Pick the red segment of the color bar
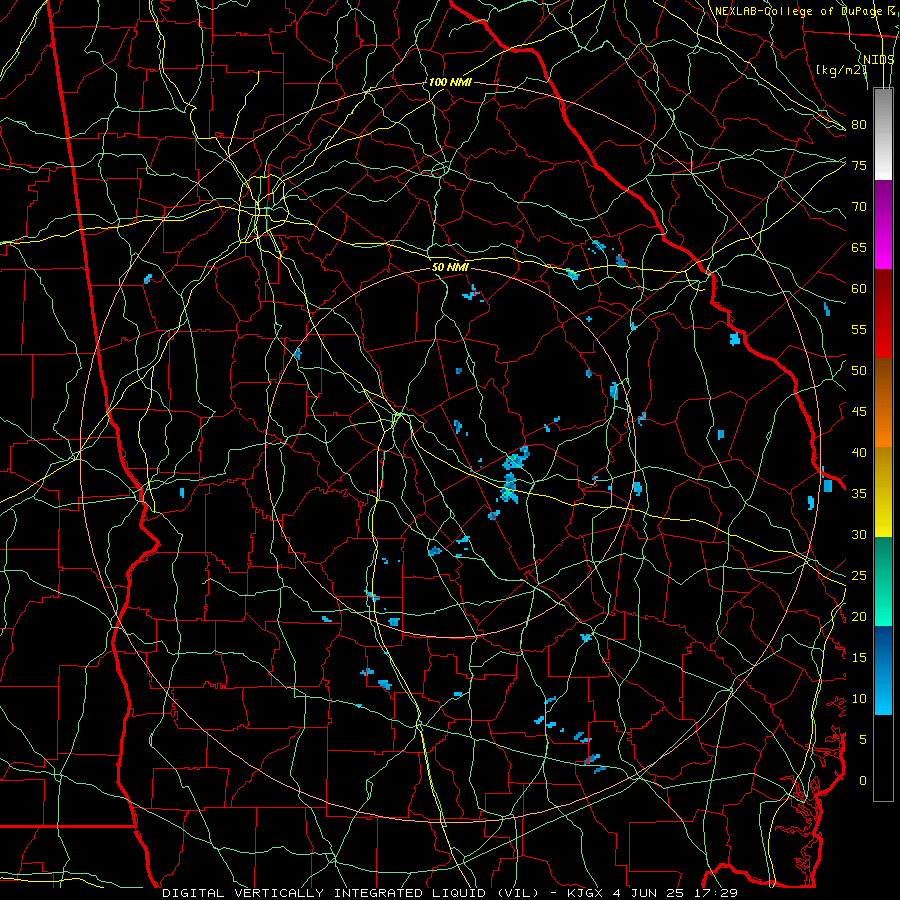The image size is (900, 900). coord(883,314)
